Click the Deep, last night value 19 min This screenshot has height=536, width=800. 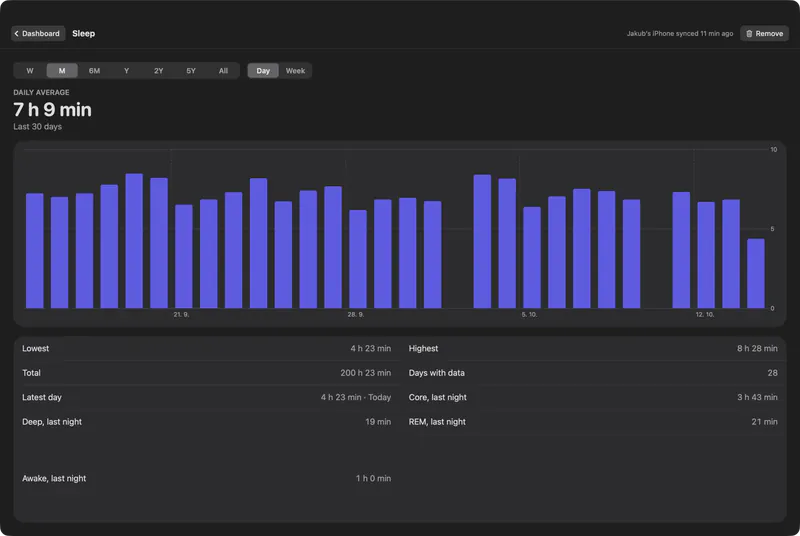pyautogui.click(x=378, y=422)
